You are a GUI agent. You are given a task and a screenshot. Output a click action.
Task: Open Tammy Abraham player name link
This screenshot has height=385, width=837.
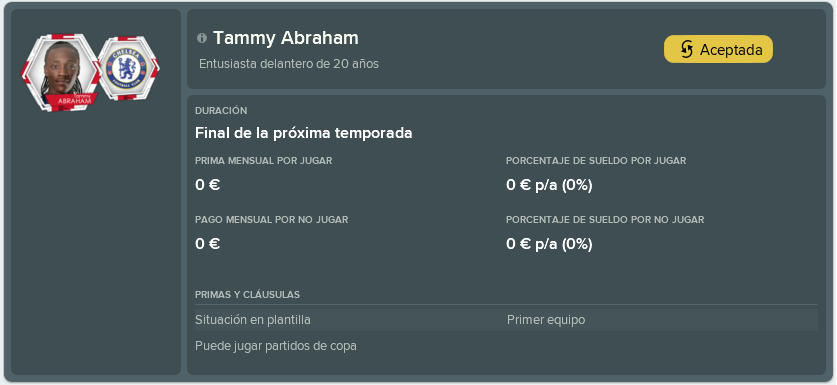(x=286, y=38)
